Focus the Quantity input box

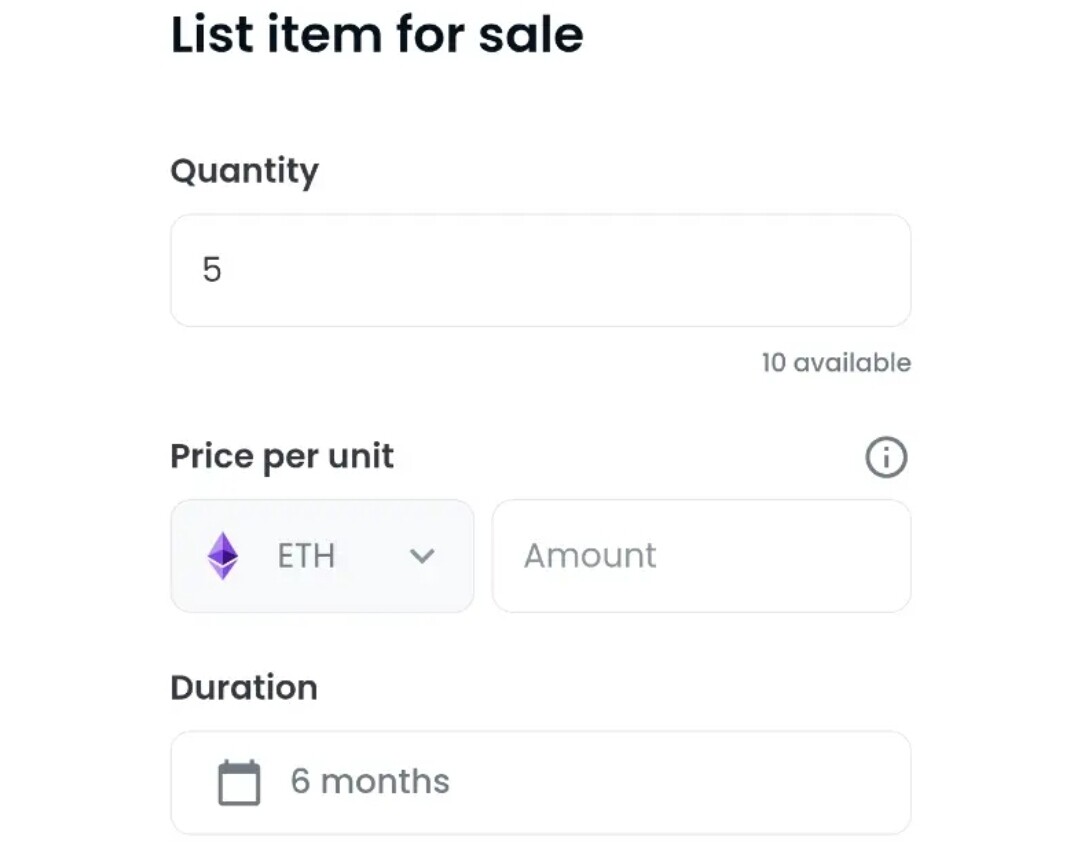pyautogui.click(x=541, y=270)
